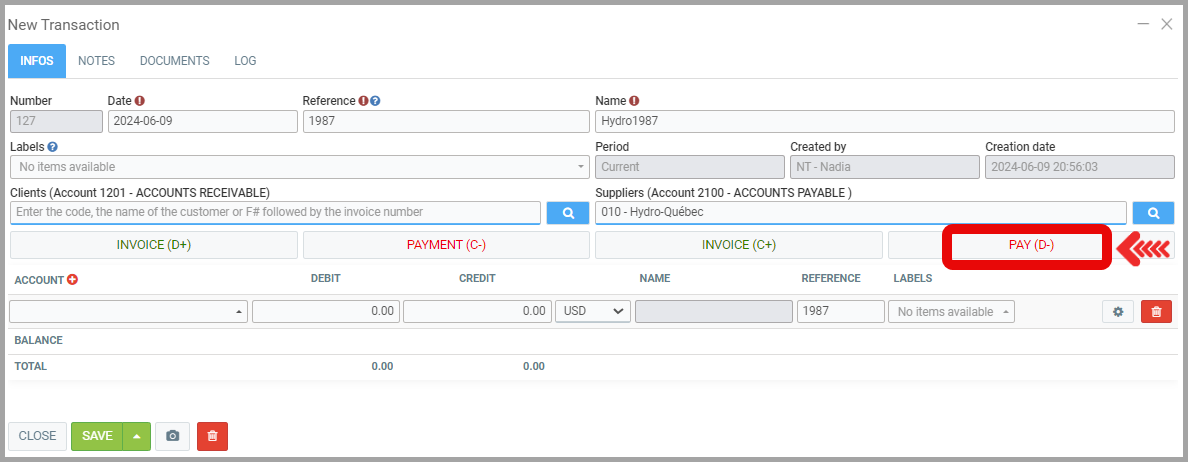Expand the Labels dropdown in header
Viewport: 1188px width, 462px height.
click(581, 167)
